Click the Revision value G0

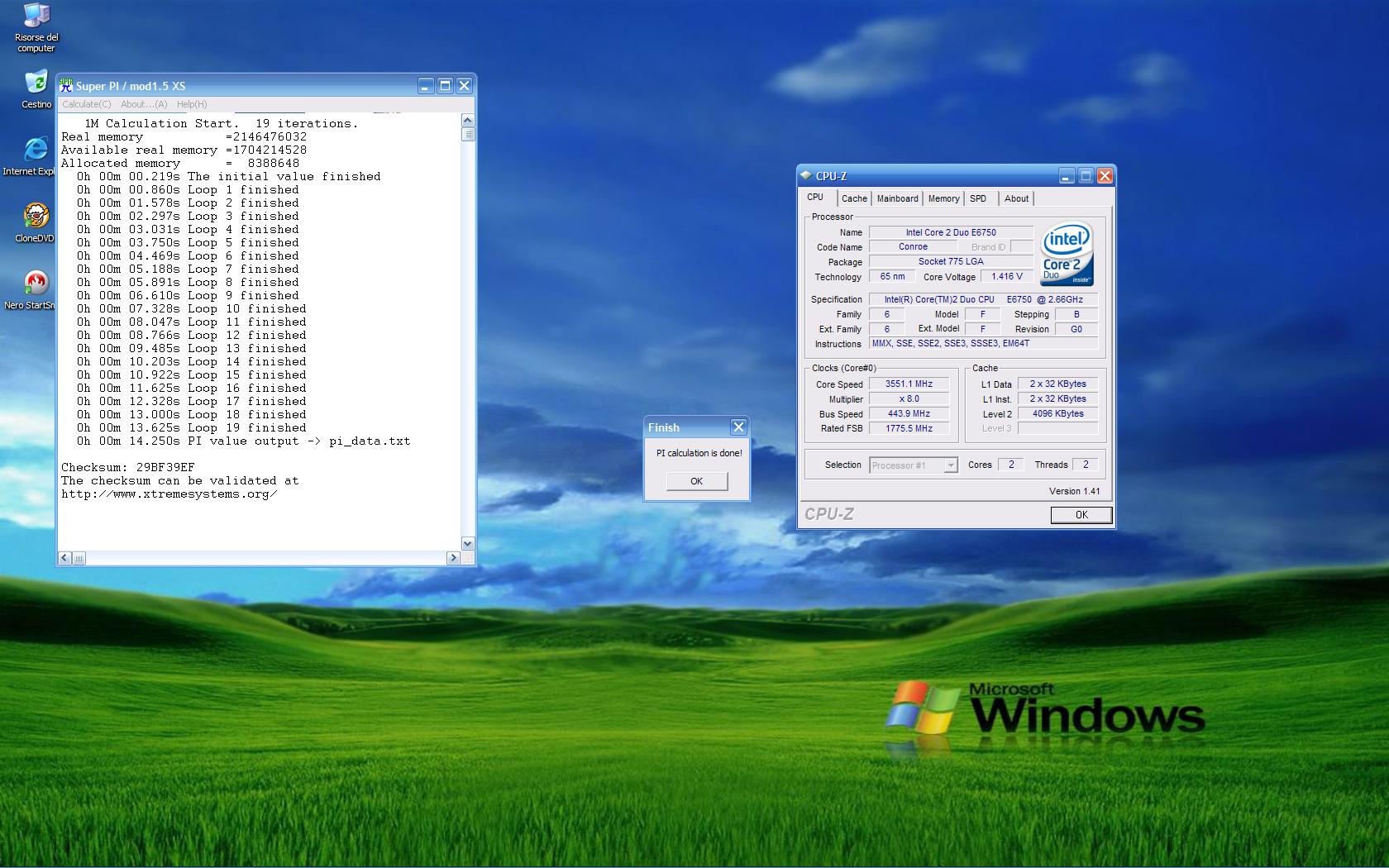coord(1076,329)
